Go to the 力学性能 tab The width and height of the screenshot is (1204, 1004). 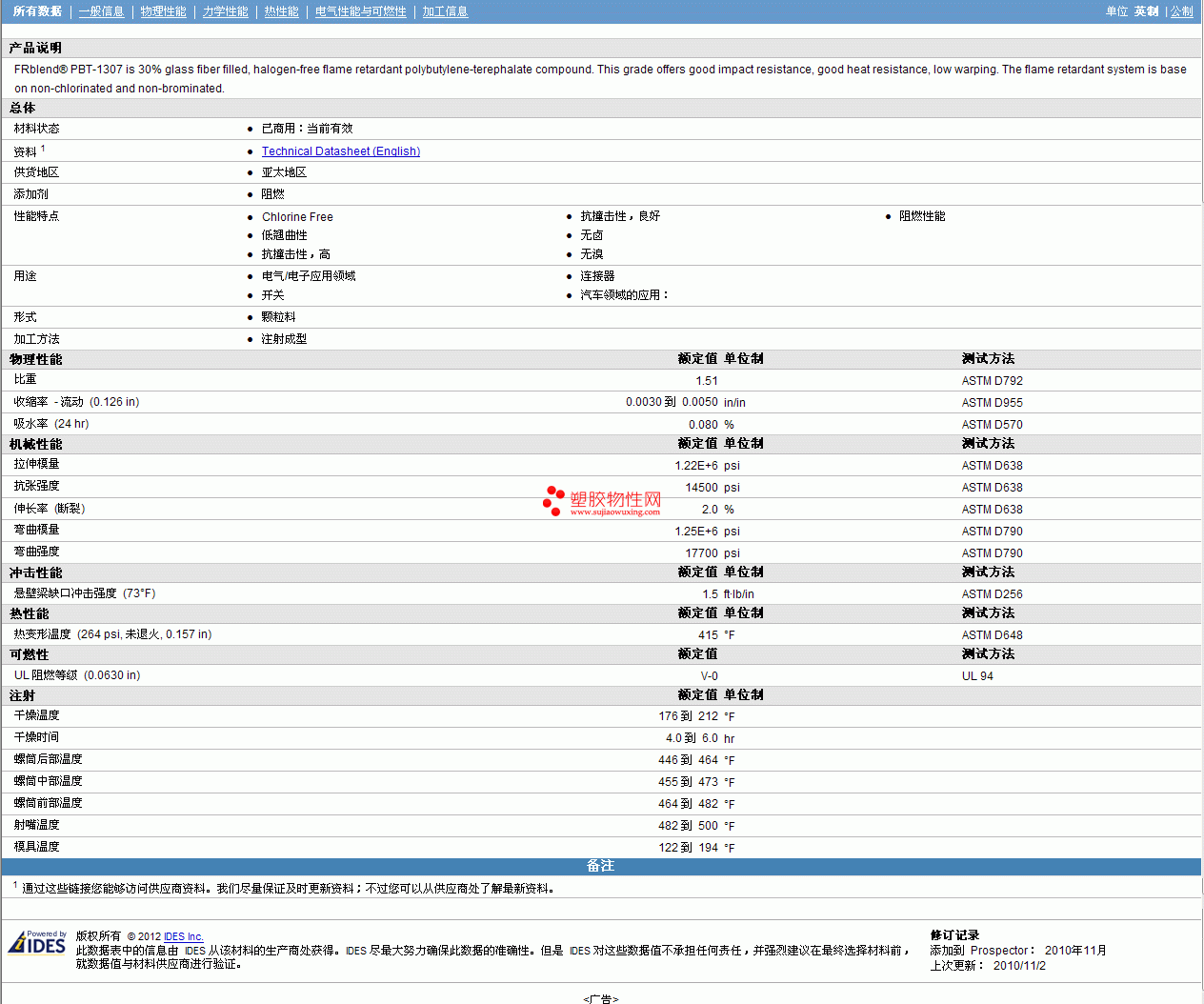click(x=225, y=11)
